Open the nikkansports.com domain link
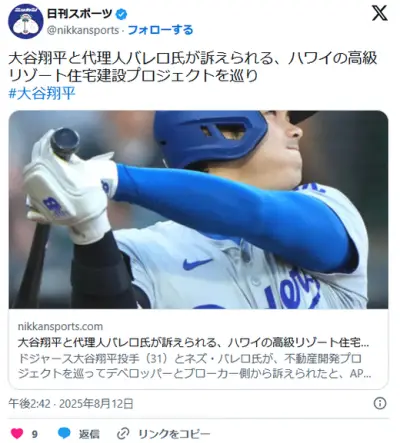The height and width of the screenshot is (443, 400). point(60,326)
